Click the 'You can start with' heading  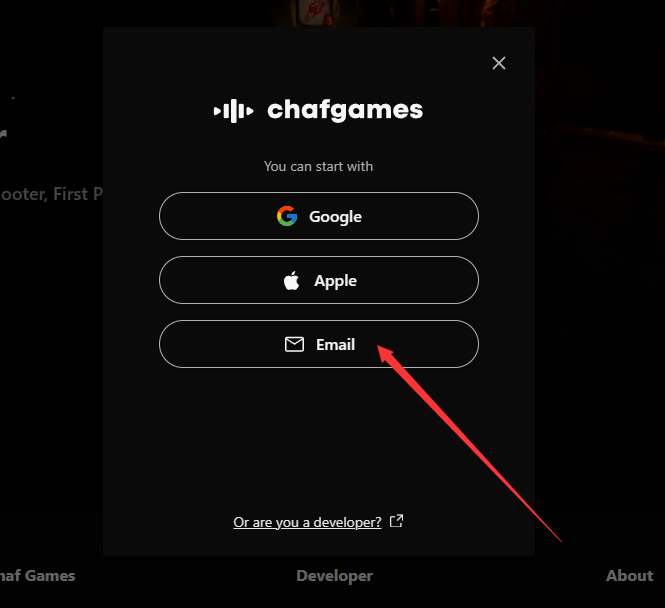319,166
